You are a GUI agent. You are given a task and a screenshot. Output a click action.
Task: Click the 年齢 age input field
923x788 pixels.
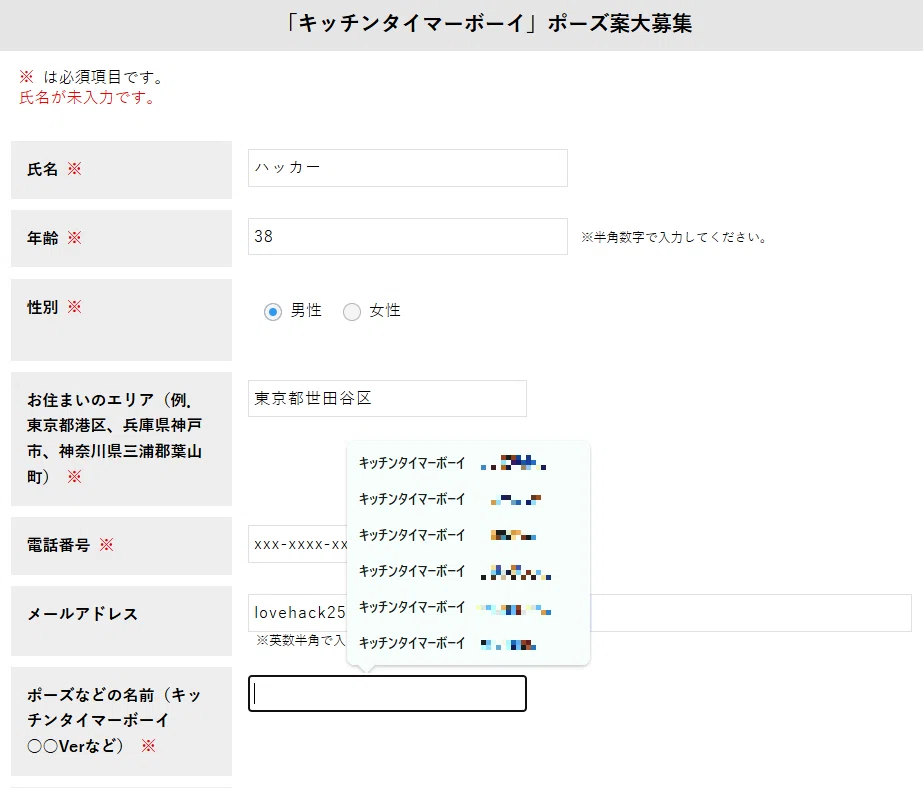click(x=407, y=237)
